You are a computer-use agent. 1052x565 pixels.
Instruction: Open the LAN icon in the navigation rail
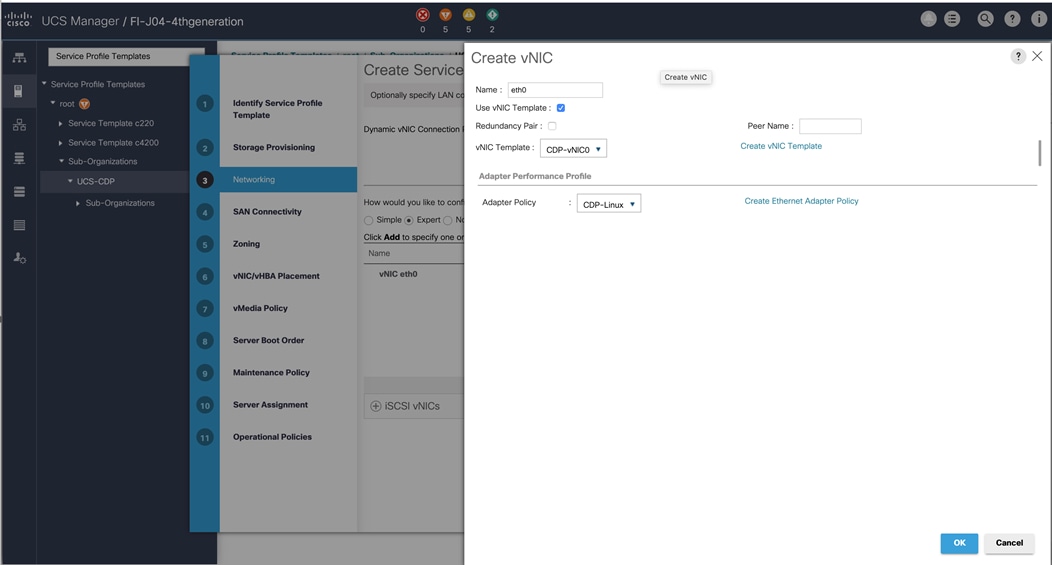tap(19, 125)
